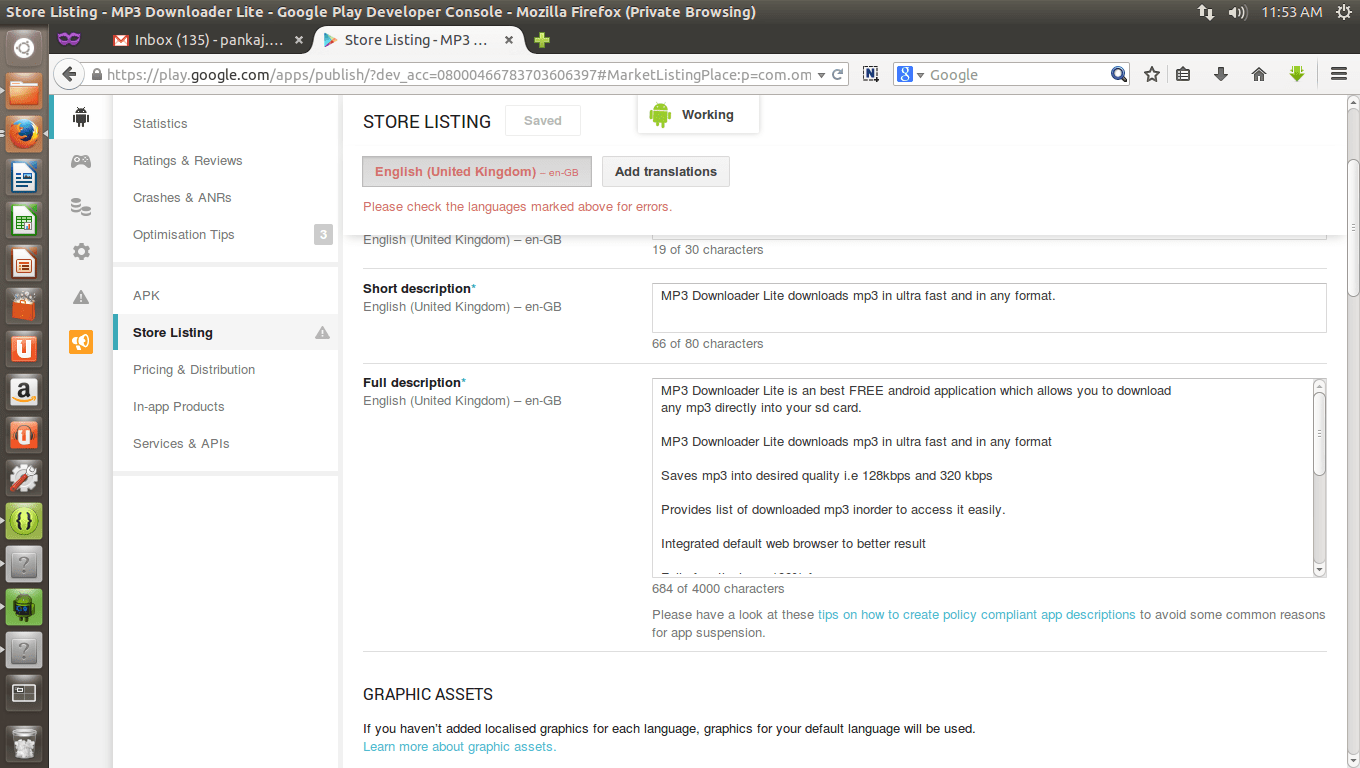Open Ubuntu Software Center from launcher

pos(24,307)
